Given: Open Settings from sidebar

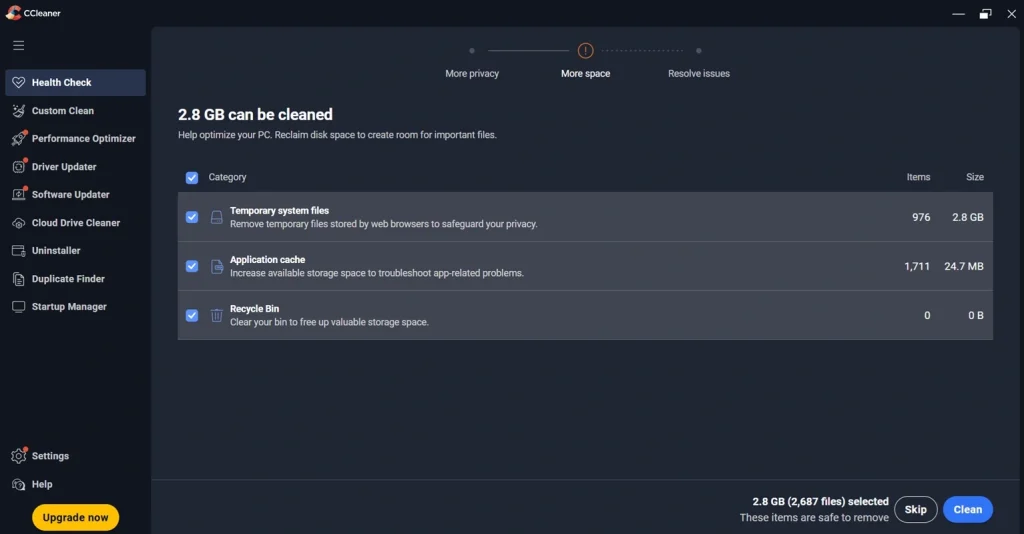Looking at the screenshot, I should click(x=75, y=456).
